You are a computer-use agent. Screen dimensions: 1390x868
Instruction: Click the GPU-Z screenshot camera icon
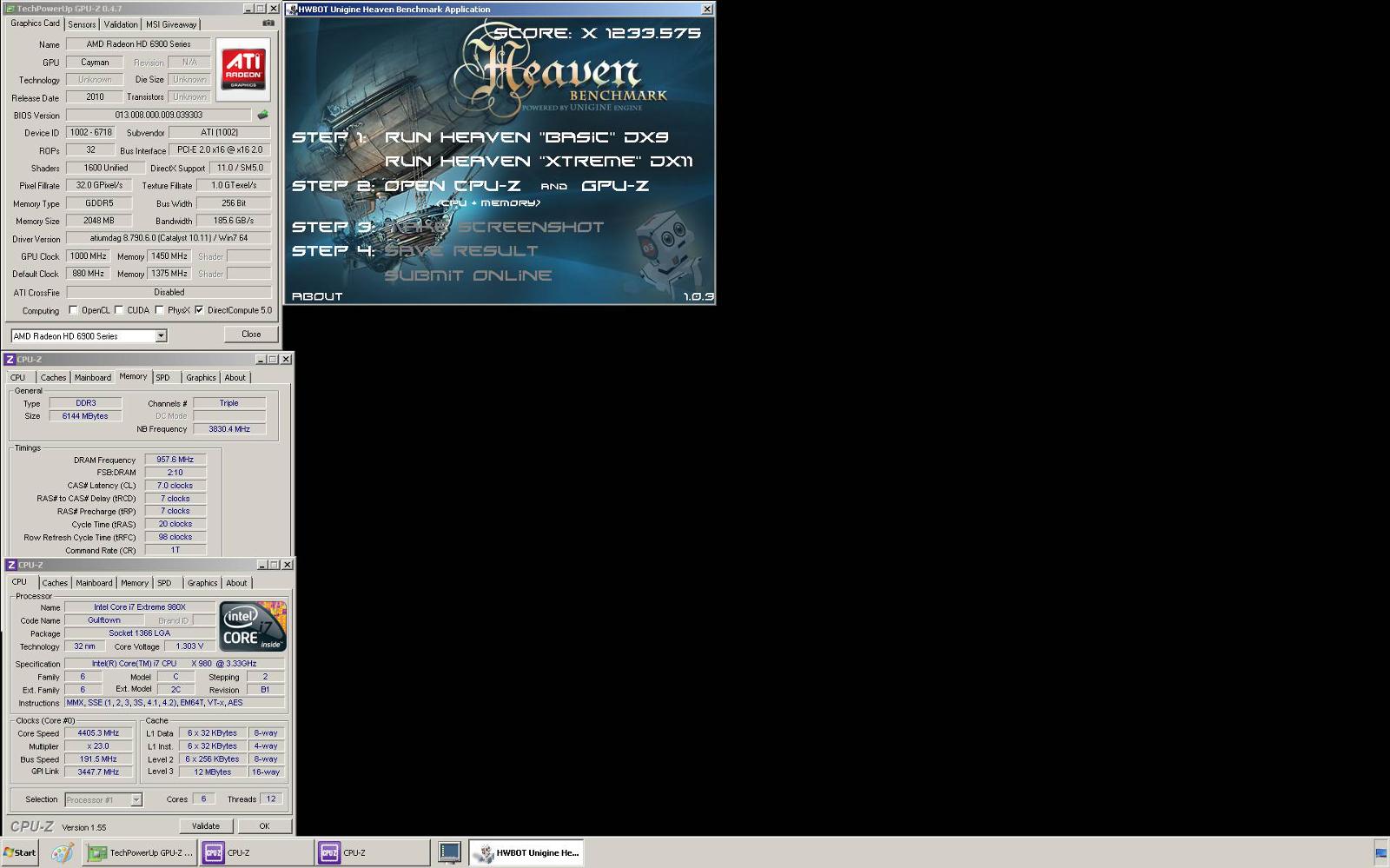[x=268, y=23]
